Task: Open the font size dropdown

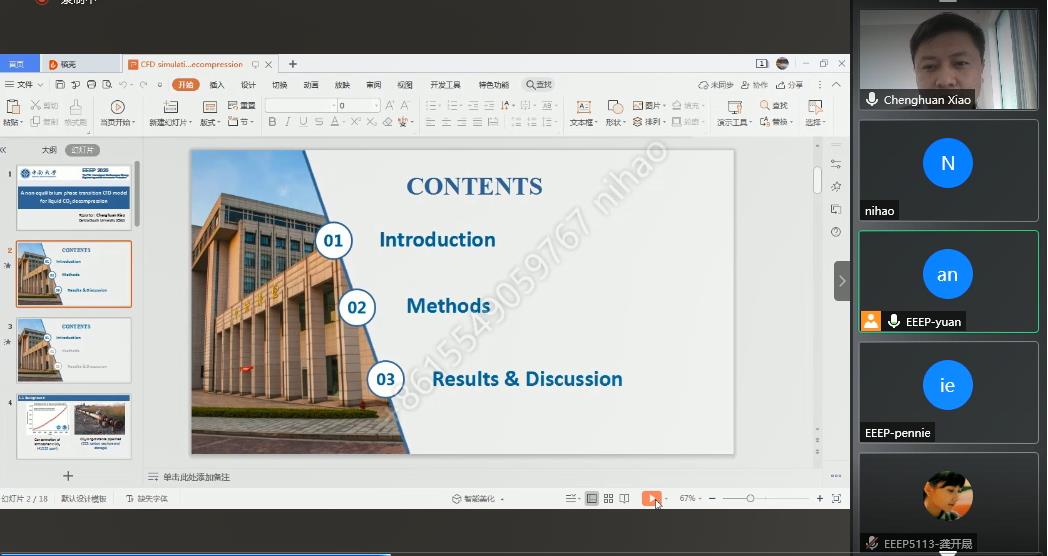Action: 376,106
